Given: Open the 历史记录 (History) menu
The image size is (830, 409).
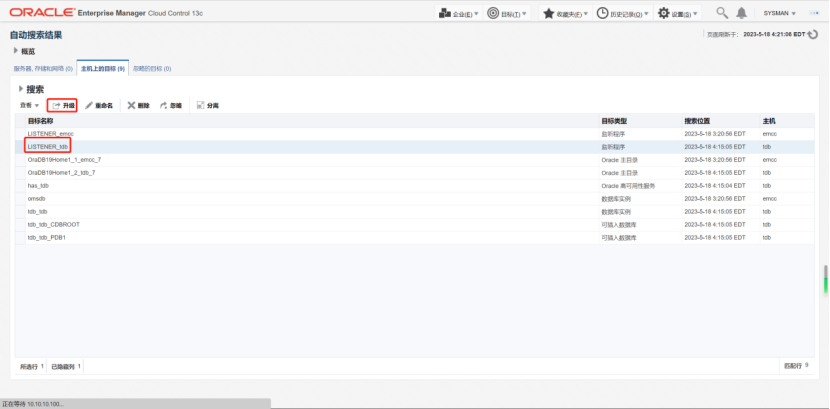Looking at the screenshot, I should pos(622,13).
